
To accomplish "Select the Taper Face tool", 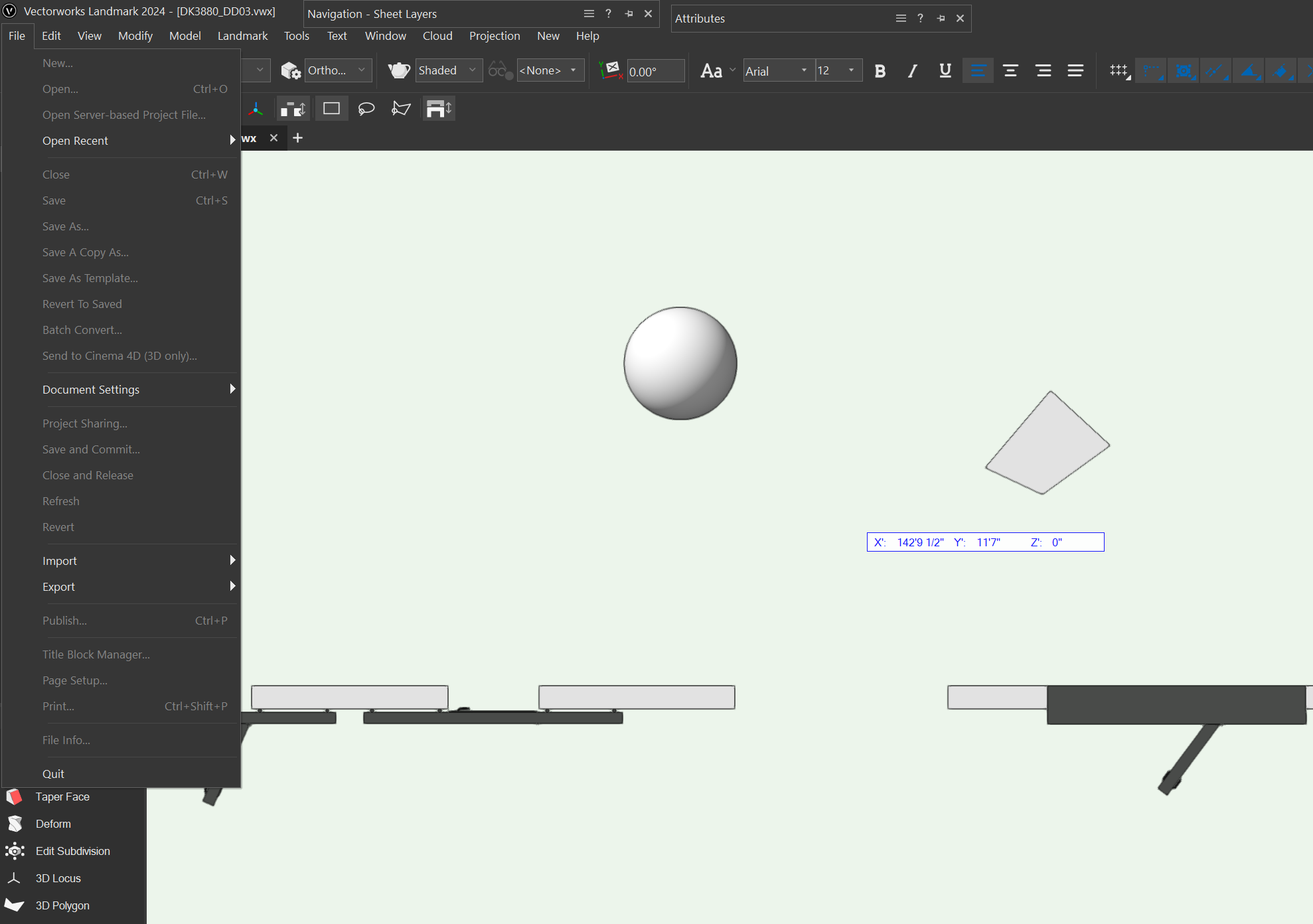I will click(62, 797).
